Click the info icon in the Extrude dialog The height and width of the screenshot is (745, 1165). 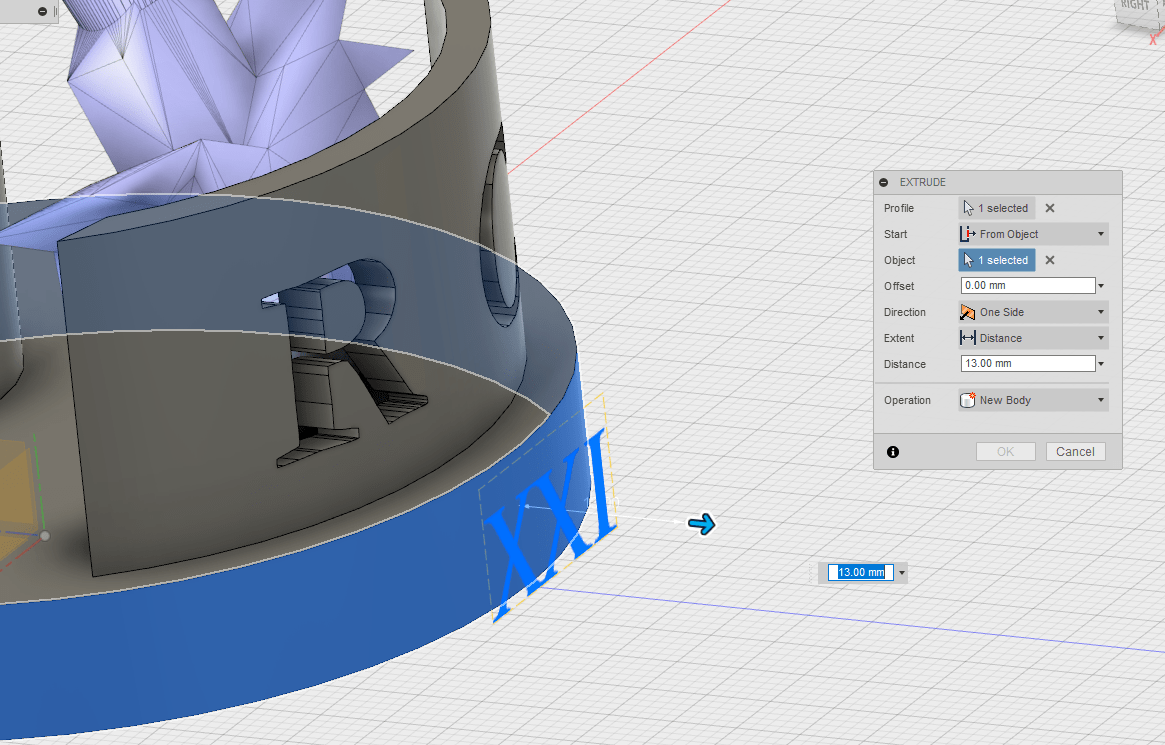point(892,452)
